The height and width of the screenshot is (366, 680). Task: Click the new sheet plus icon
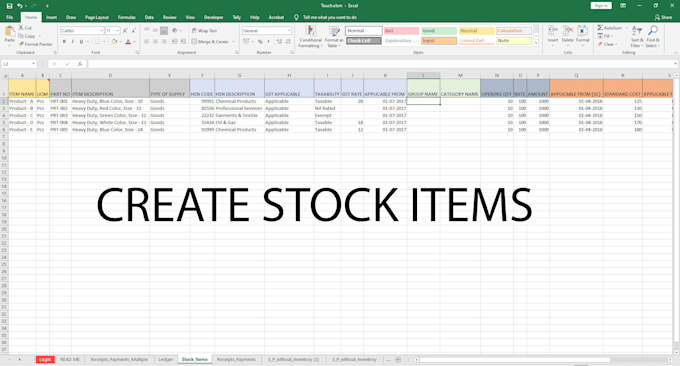[x=398, y=359]
